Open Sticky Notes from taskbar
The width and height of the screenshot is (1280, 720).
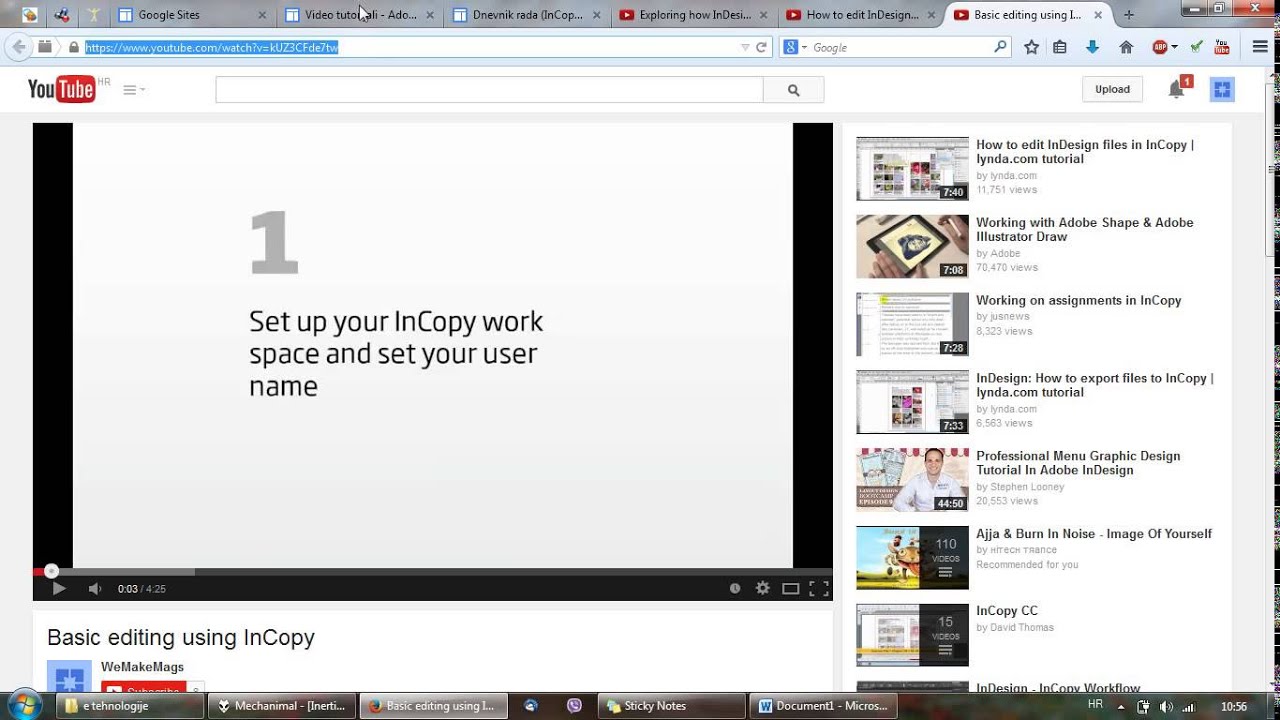click(x=672, y=706)
